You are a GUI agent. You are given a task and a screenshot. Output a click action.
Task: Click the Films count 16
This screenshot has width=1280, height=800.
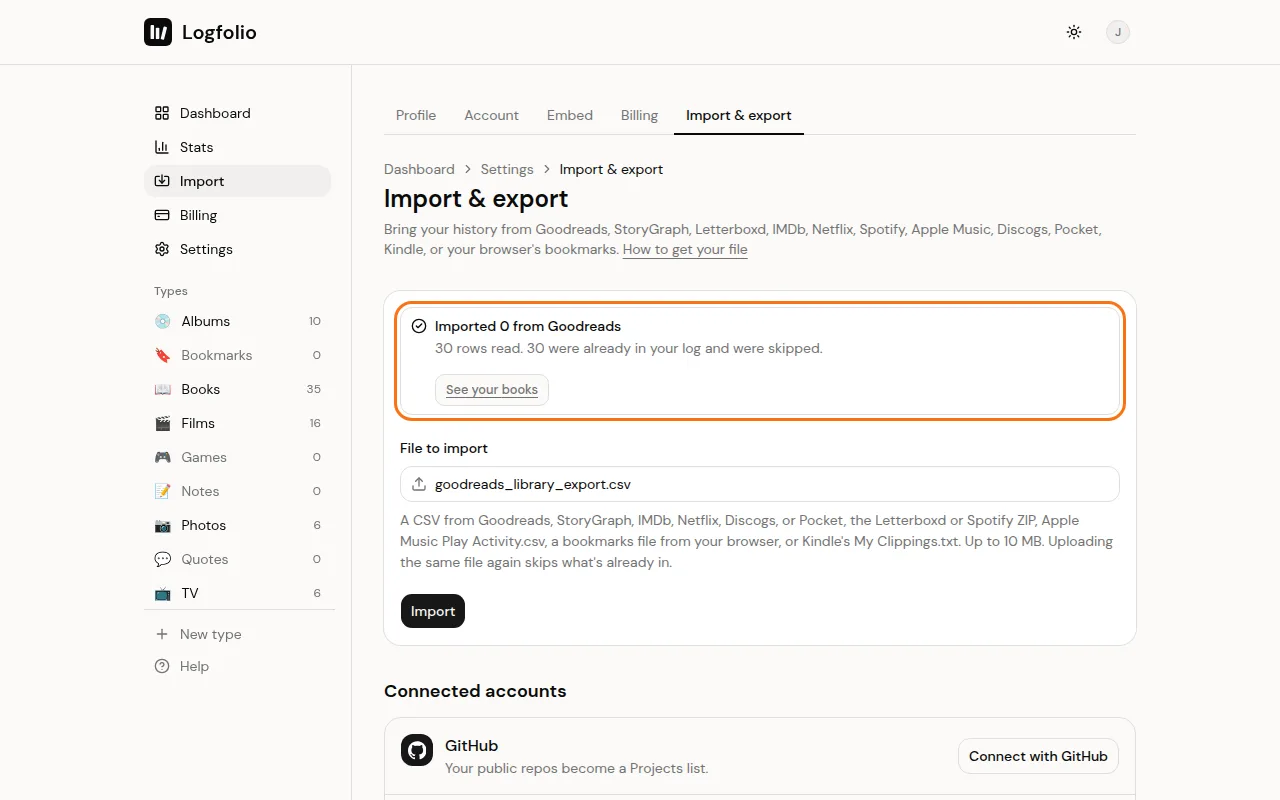coord(315,423)
